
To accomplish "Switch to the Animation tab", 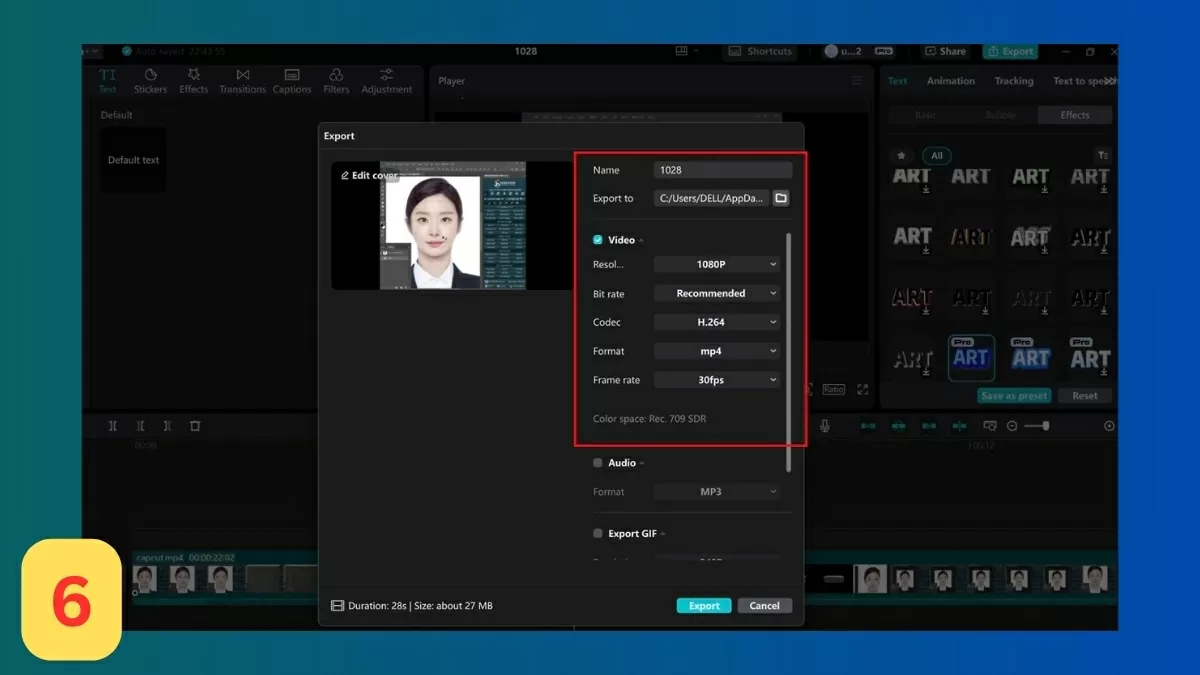I will click(x=950, y=81).
